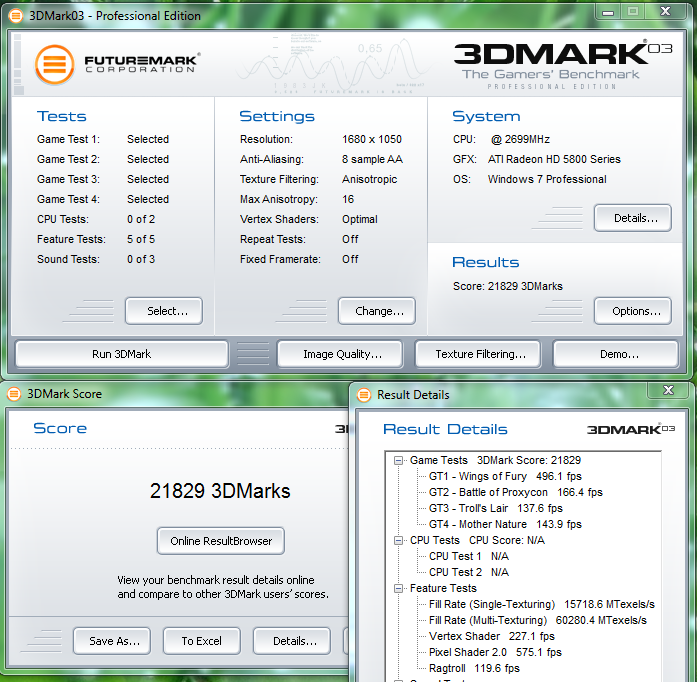Select GT1 - Wings of Fury row
Viewport: 697px width, 682px height.
click(x=505, y=477)
